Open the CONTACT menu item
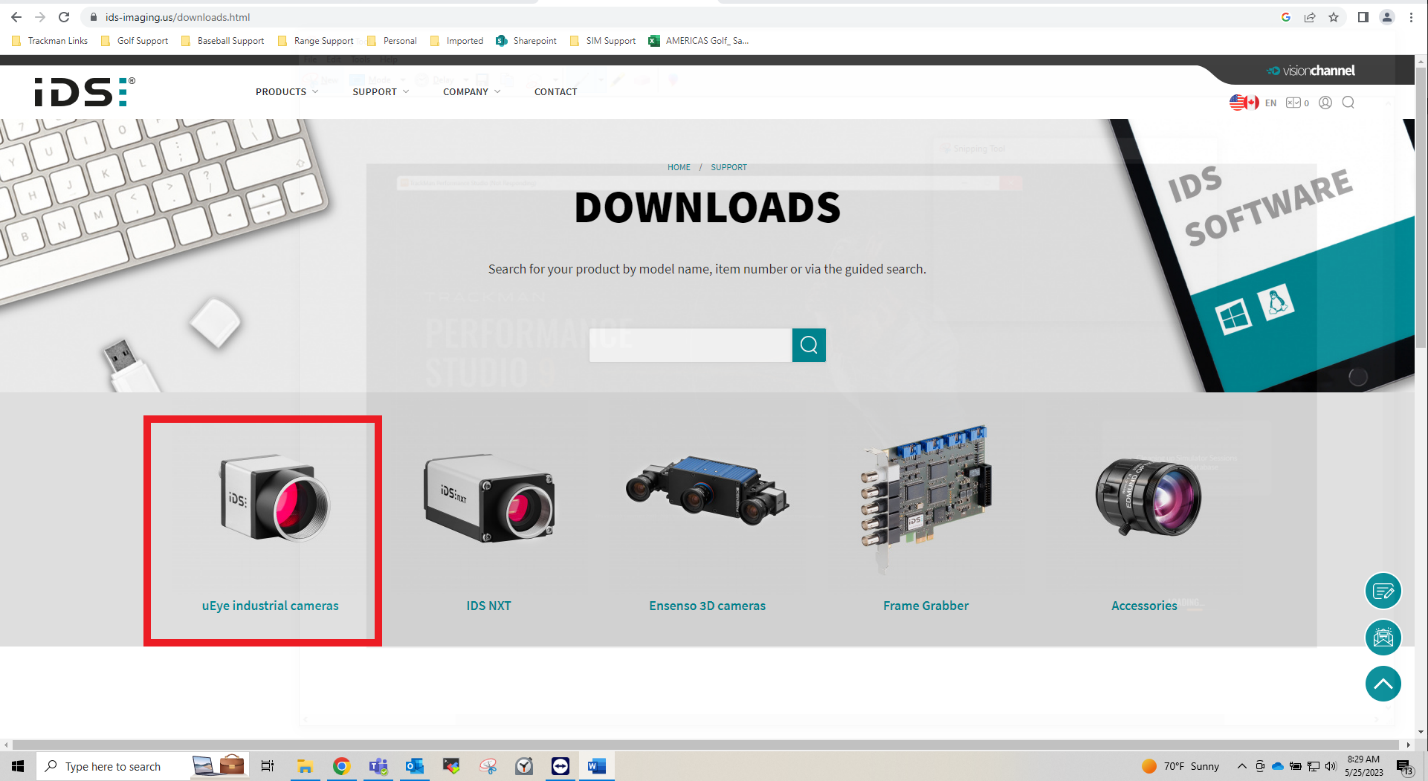The image size is (1428, 781). [x=555, y=92]
